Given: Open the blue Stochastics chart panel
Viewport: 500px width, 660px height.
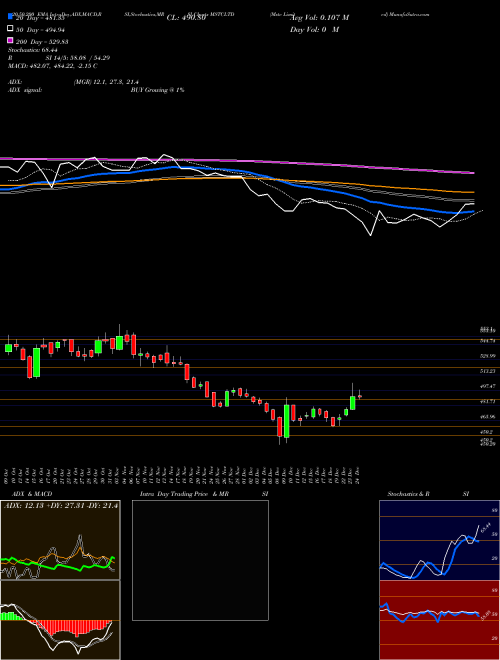Looking at the screenshot, I should [439, 540].
